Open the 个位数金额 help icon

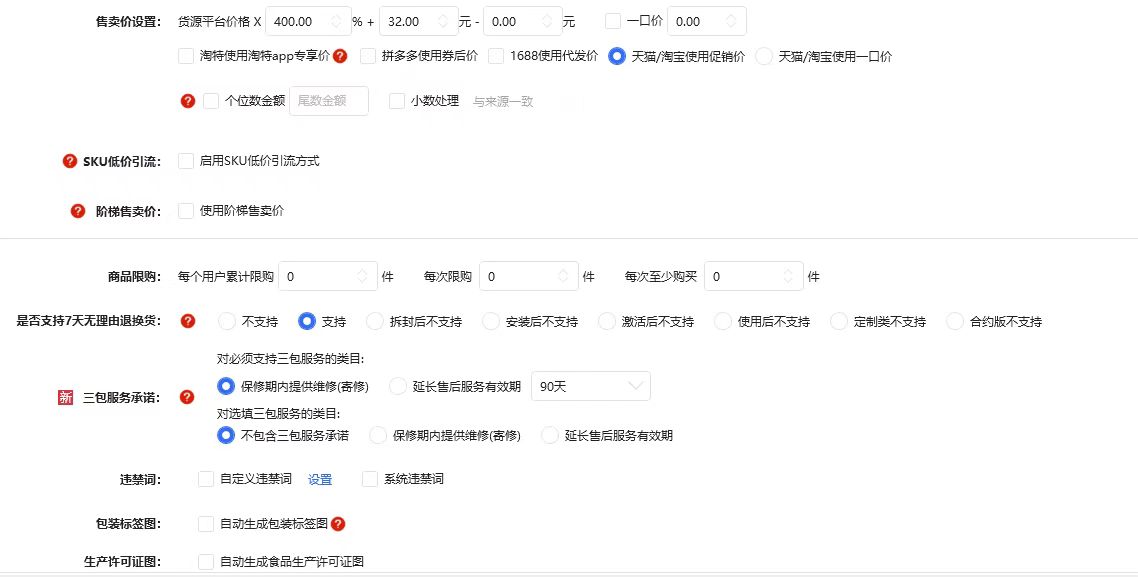186,100
